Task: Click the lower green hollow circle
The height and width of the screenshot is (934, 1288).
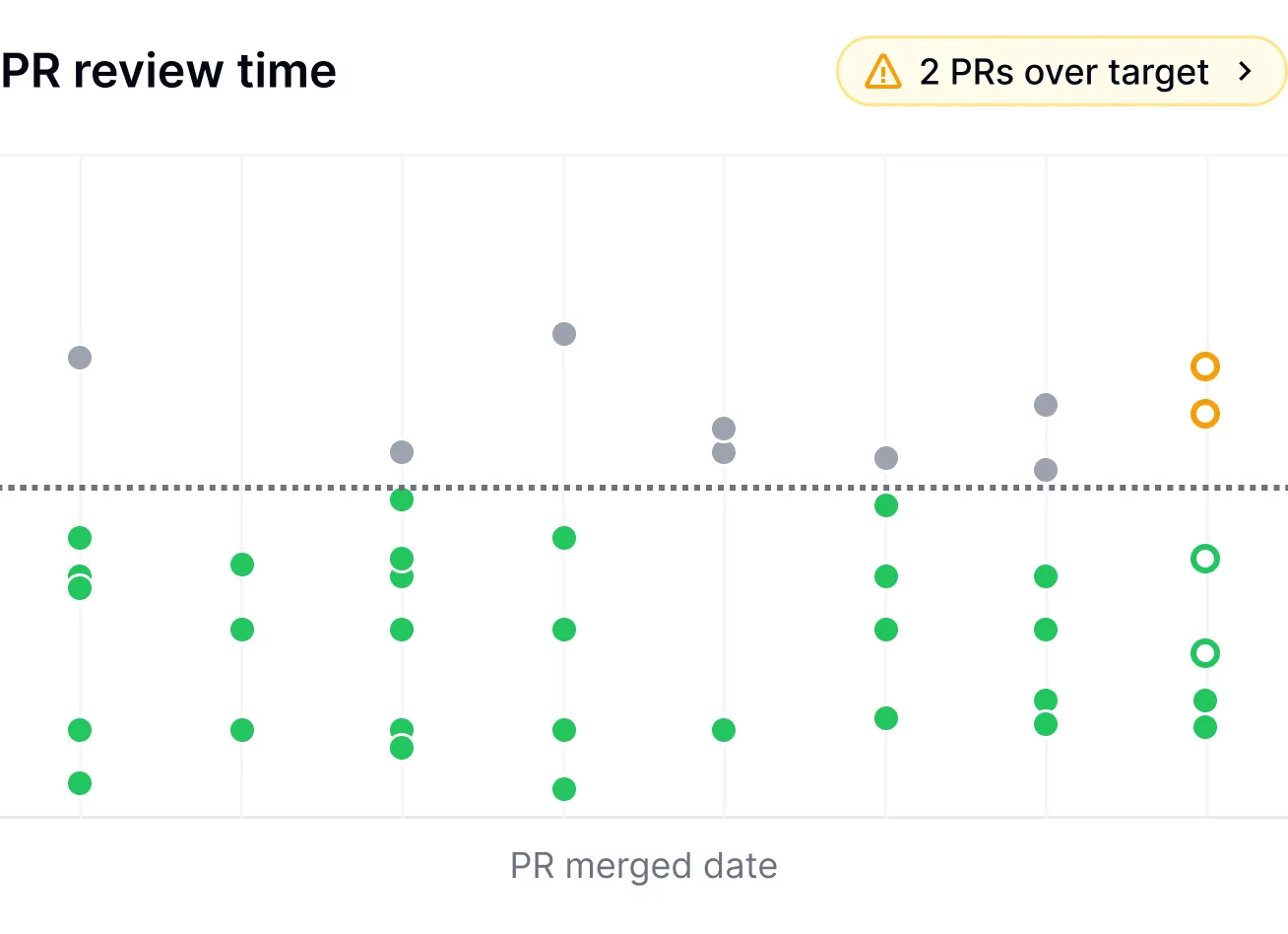Action: pos(1205,653)
